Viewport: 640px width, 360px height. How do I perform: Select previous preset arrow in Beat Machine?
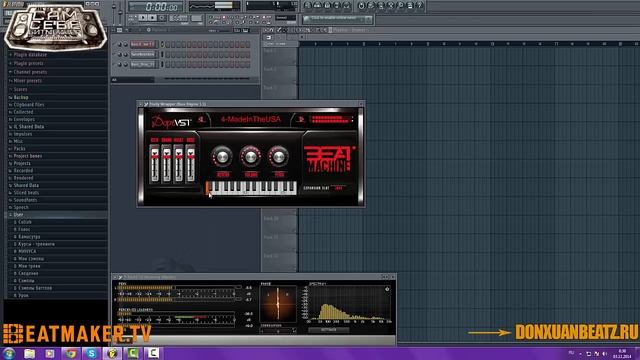201,119
